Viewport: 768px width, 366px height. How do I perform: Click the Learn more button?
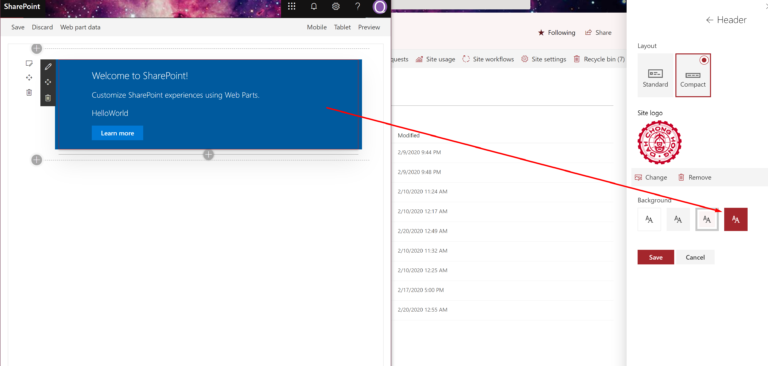click(118, 133)
